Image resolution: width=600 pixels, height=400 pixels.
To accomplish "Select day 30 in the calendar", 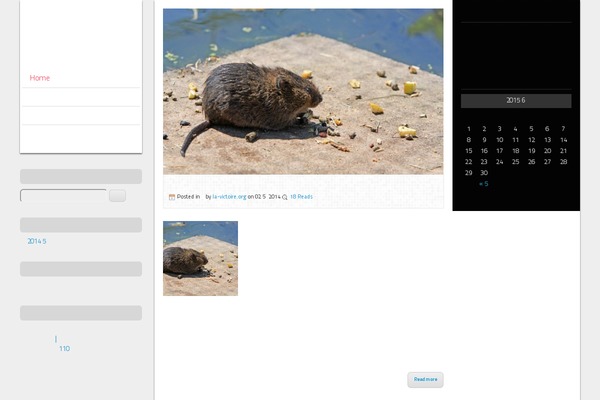I will pos(484,173).
